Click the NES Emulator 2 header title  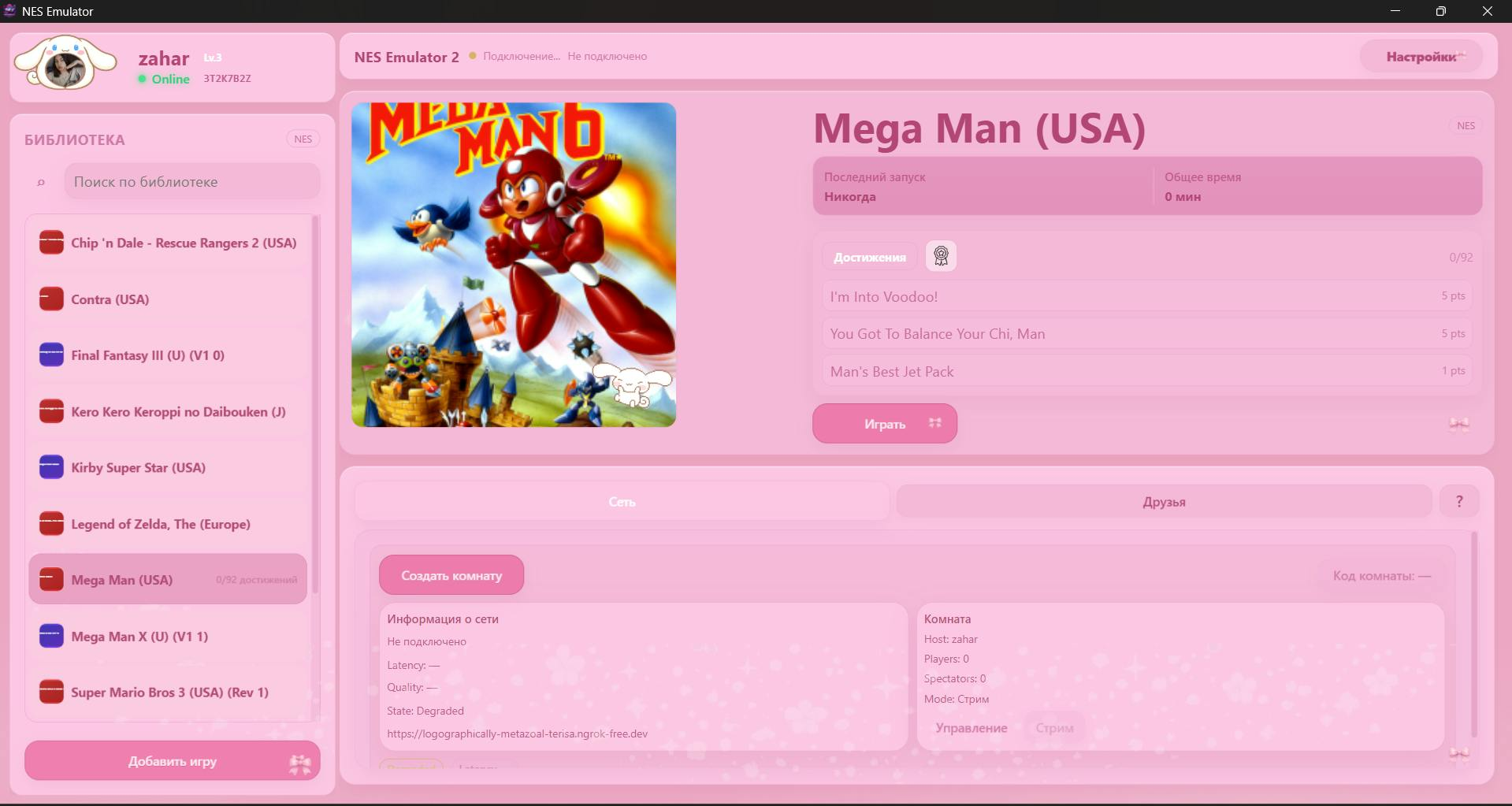[x=407, y=57]
